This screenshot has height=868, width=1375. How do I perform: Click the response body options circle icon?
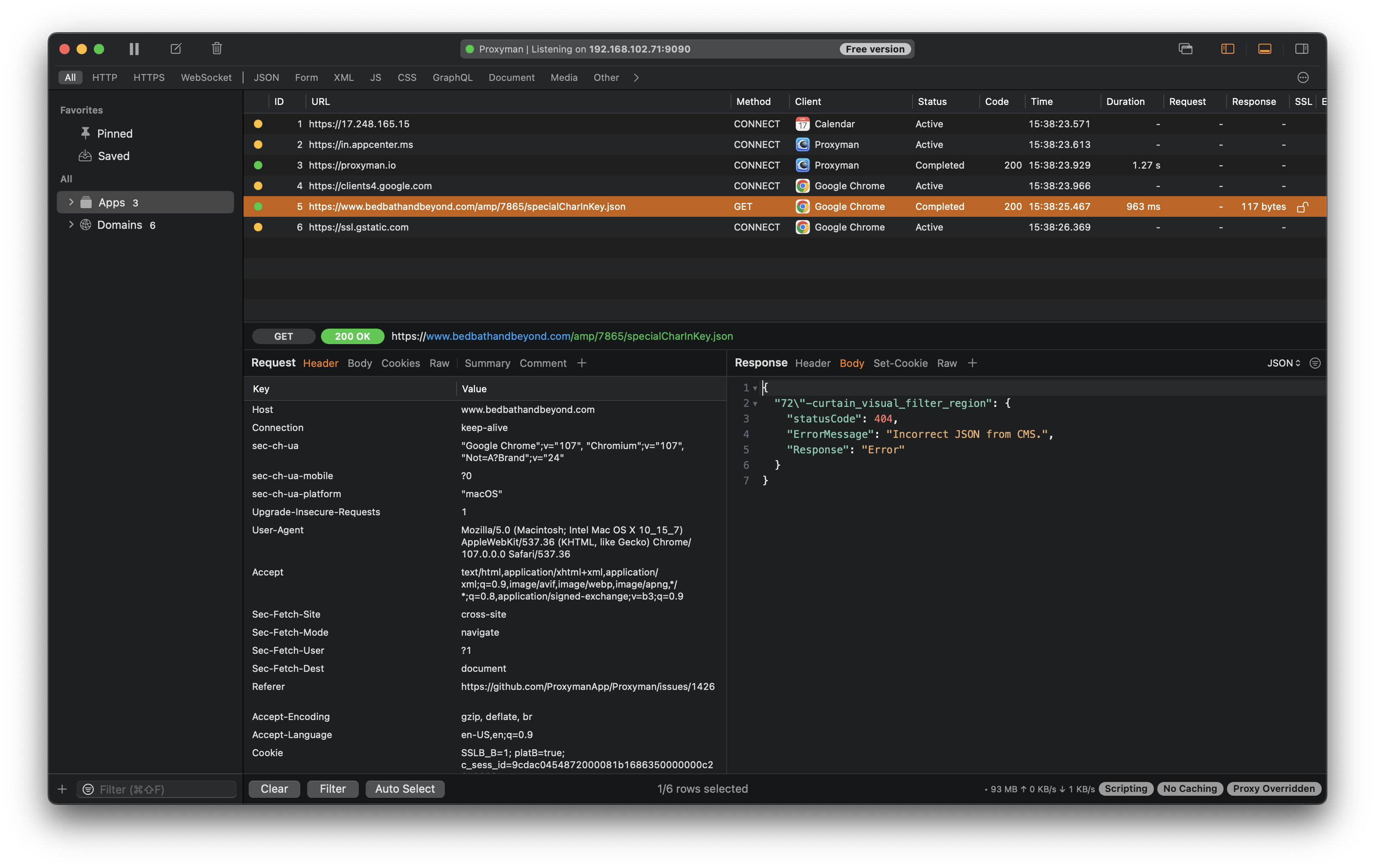click(x=1314, y=363)
